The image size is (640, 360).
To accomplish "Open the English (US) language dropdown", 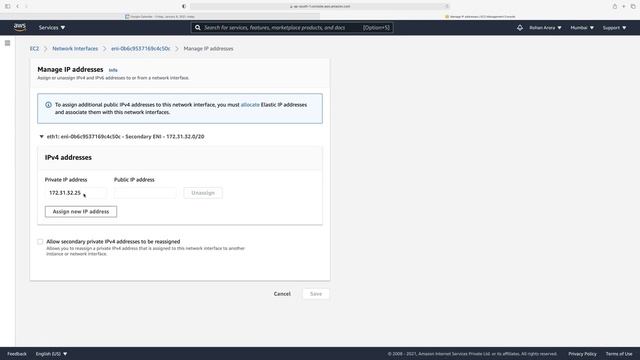I will click(51, 354).
